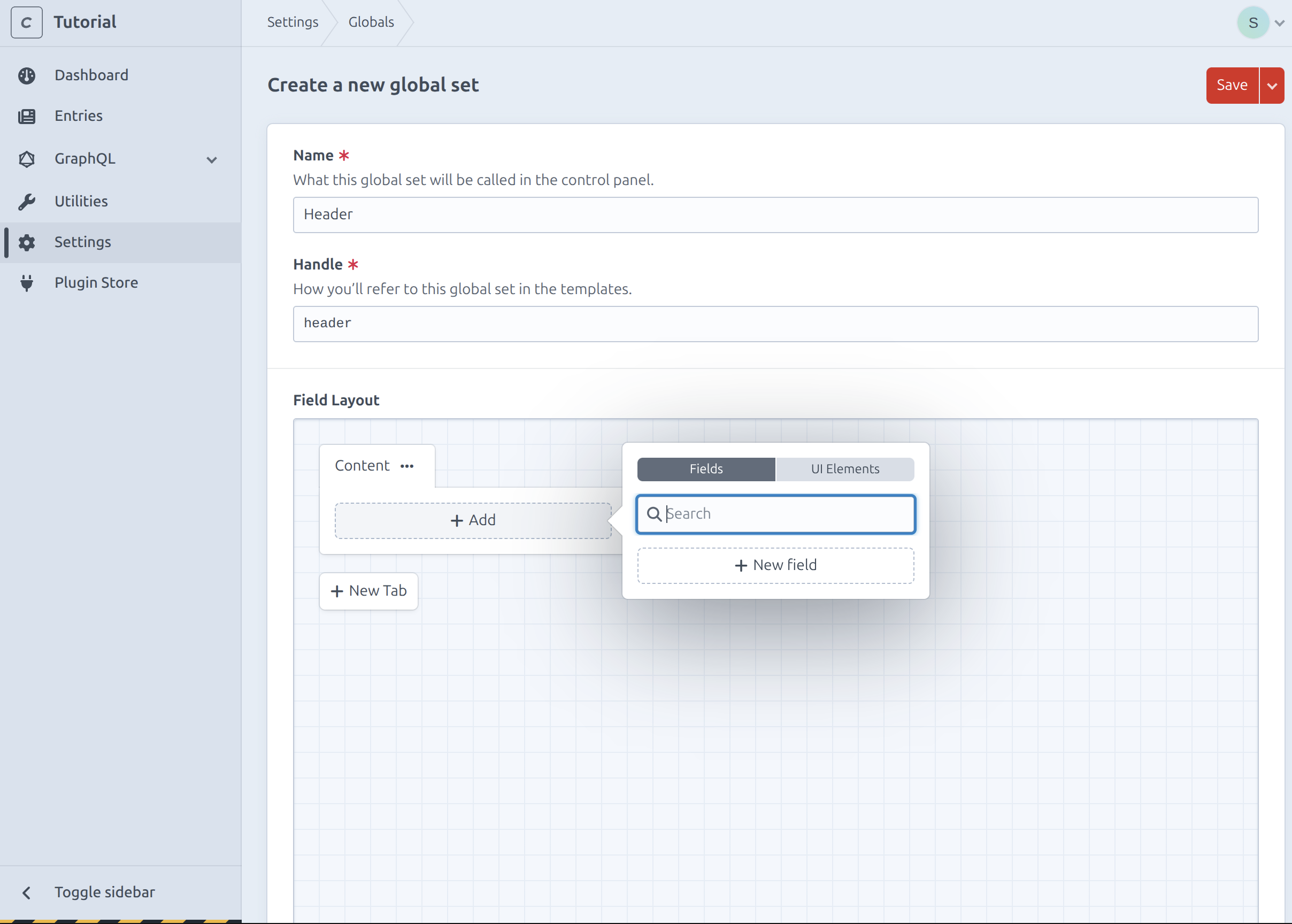Click the Tutorial site logo icon
Viewport: 1292px width, 924px height.
26,23
